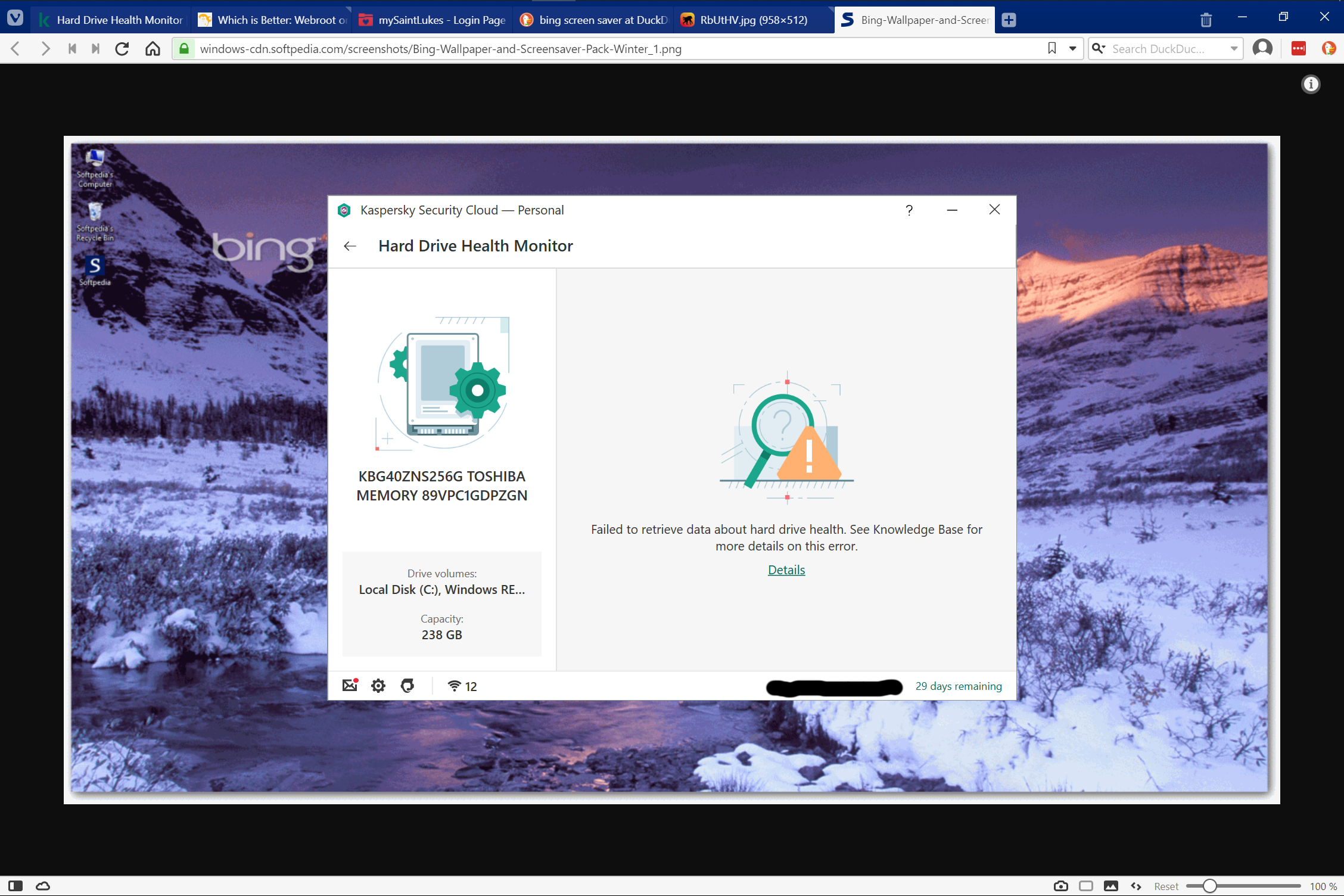Change search engine via magnifier icon
Viewport: 1344px width, 896px height.
click(1099, 48)
